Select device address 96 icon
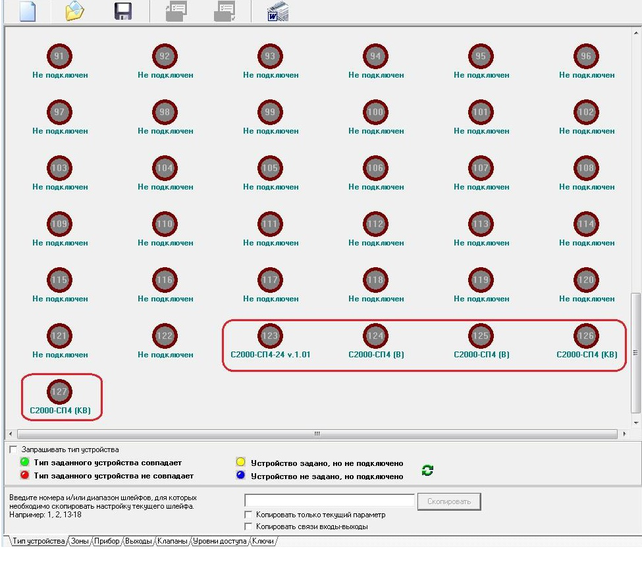642x564 pixels. point(586,56)
